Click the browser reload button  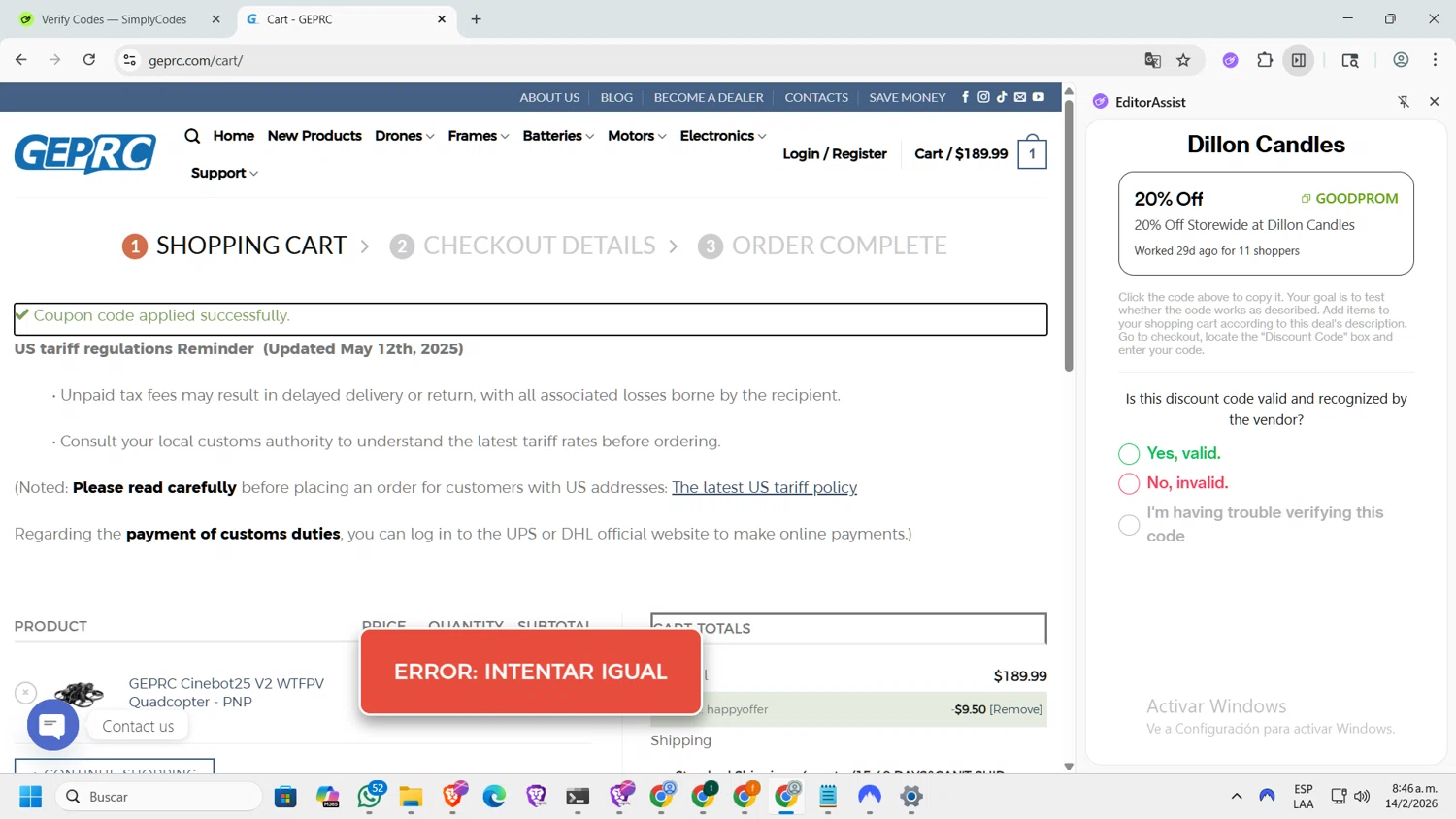tap(89, 60)
